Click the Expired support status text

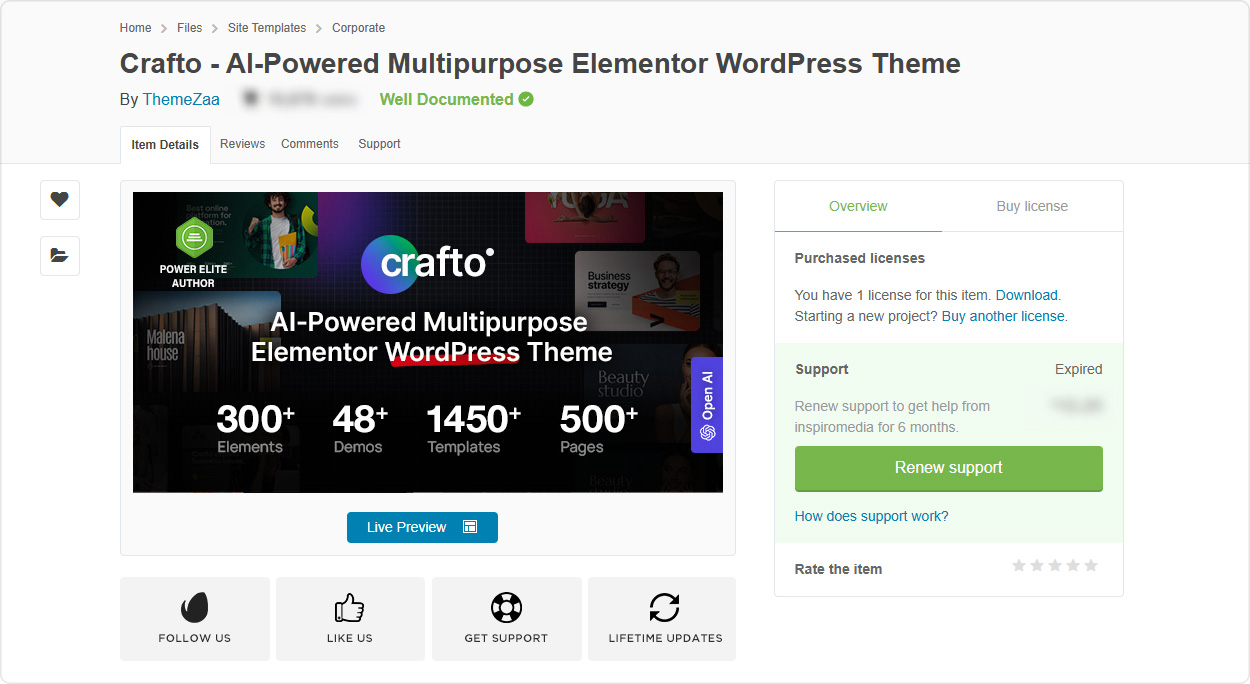point(1079,369)
